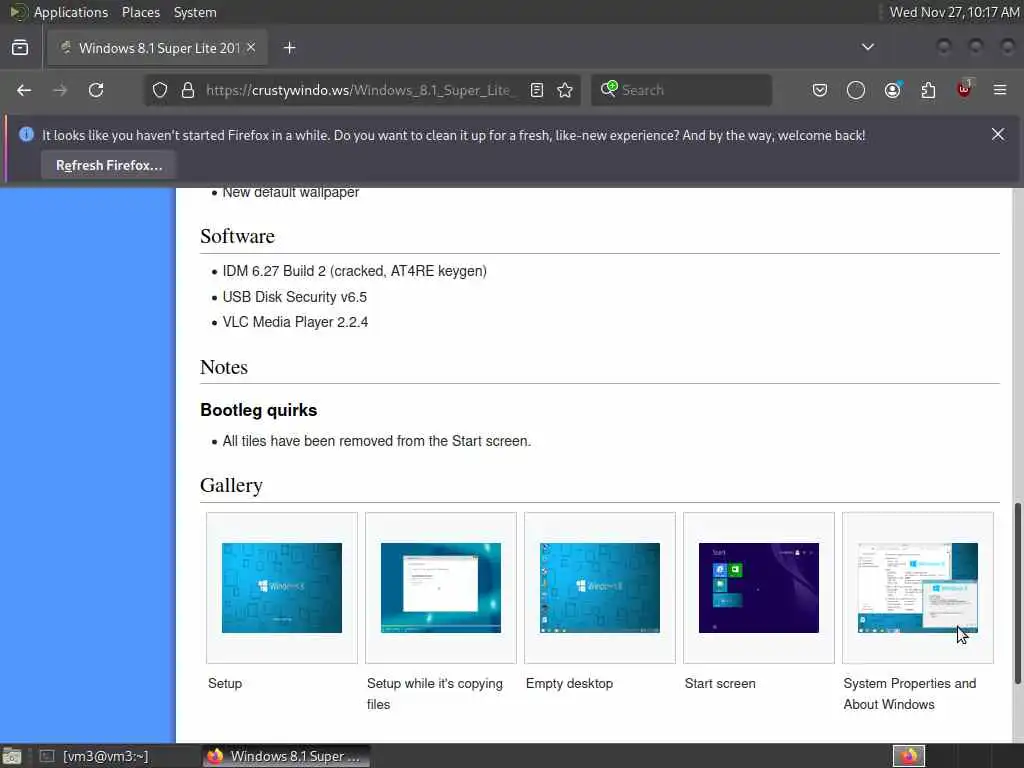The height and width of the screenshot is (768, 1024).
Task: Open the Firefox account icon
Action: pos(892,90)
